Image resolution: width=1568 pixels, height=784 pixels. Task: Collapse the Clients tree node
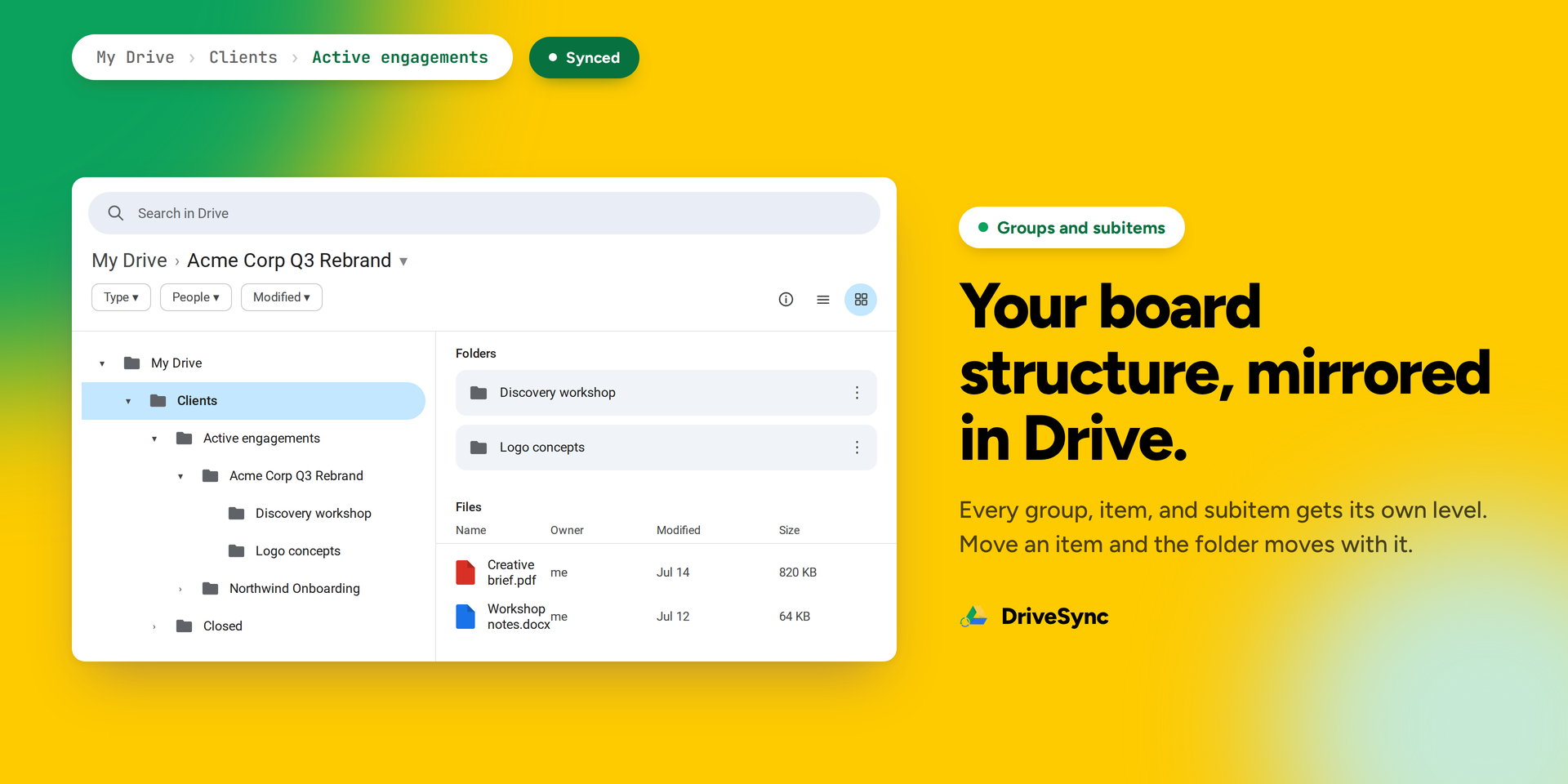tap(128, 401)
